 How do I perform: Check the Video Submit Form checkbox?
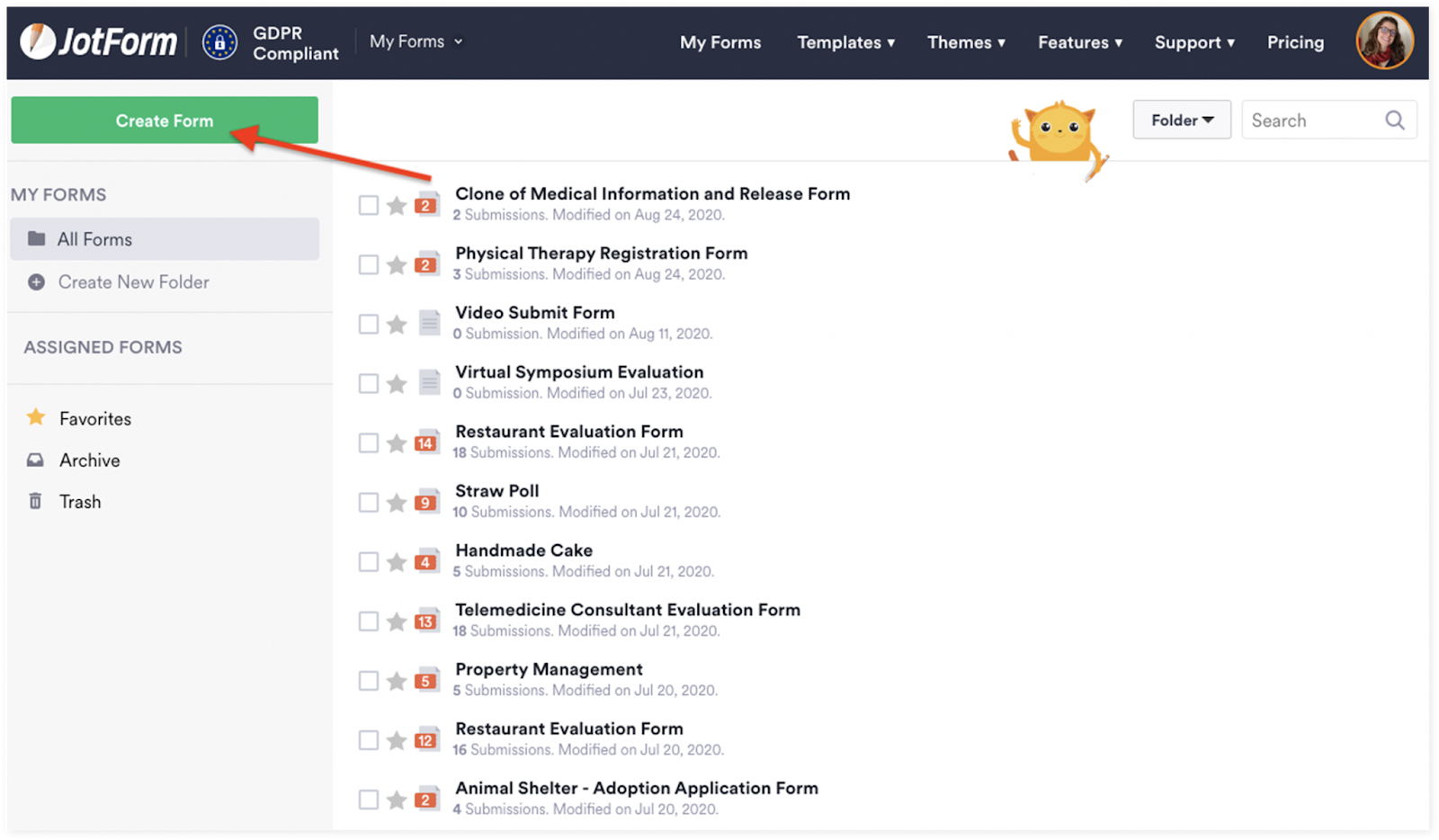(x=368, y=324)
